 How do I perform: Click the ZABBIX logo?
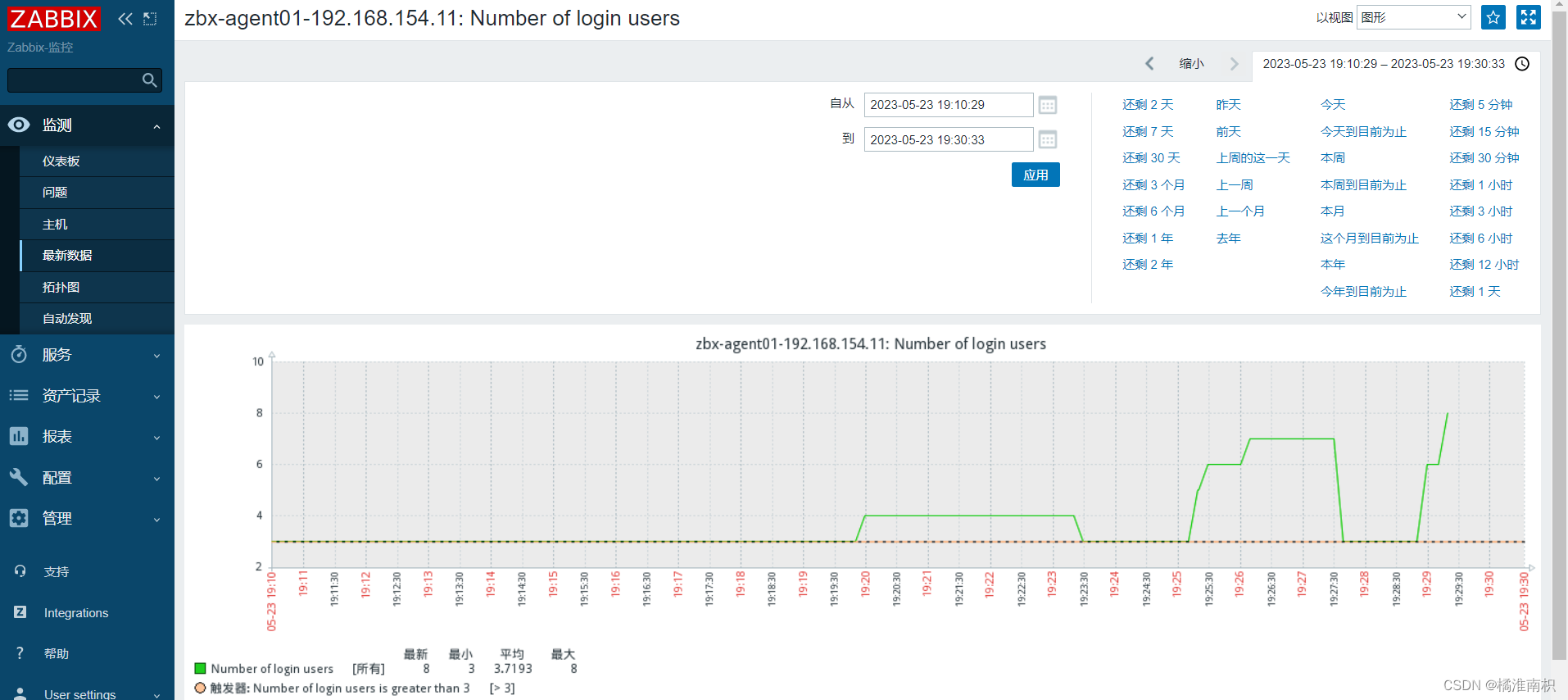[54, 18]
